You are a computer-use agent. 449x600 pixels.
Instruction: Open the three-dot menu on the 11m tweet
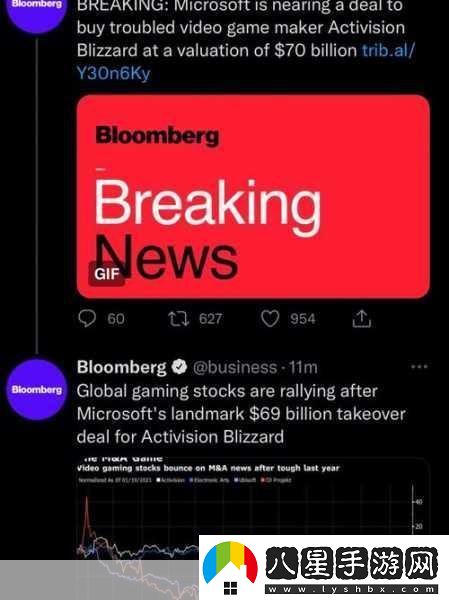pyautogui.click(x=419, y=367)
